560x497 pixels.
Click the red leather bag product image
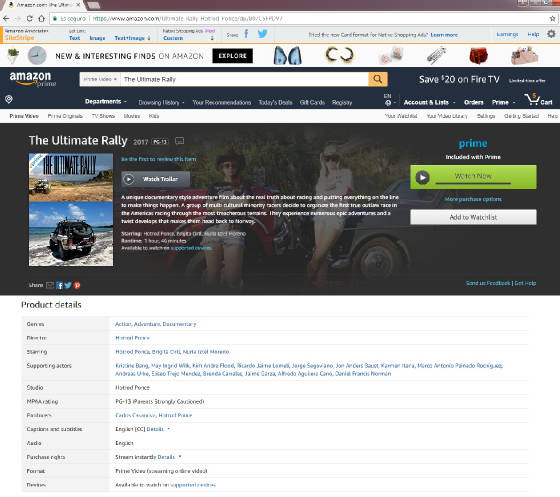479,56
